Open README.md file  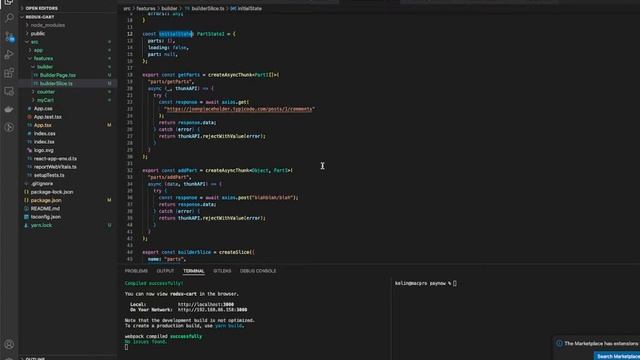coord(45,209)
